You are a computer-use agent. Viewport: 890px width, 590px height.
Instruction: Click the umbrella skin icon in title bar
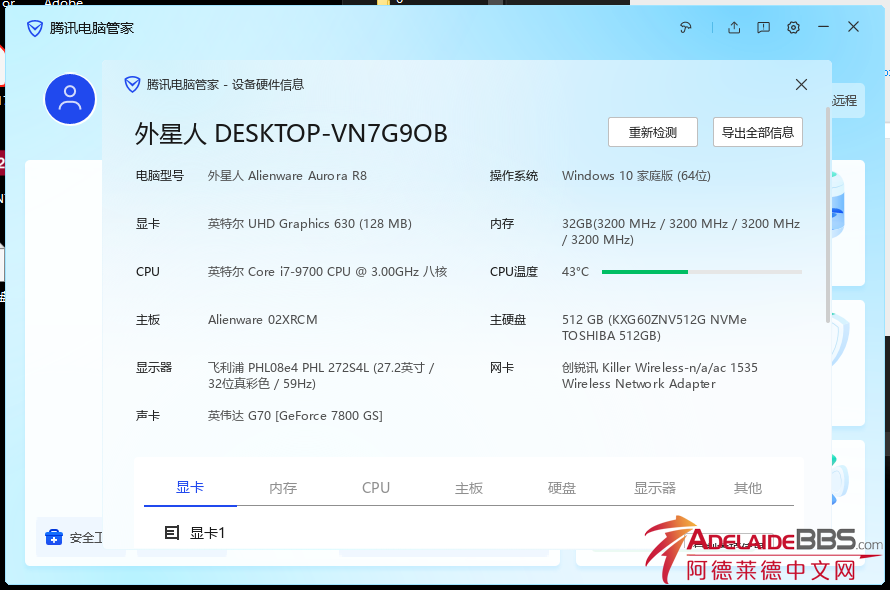tap(686, 28)
